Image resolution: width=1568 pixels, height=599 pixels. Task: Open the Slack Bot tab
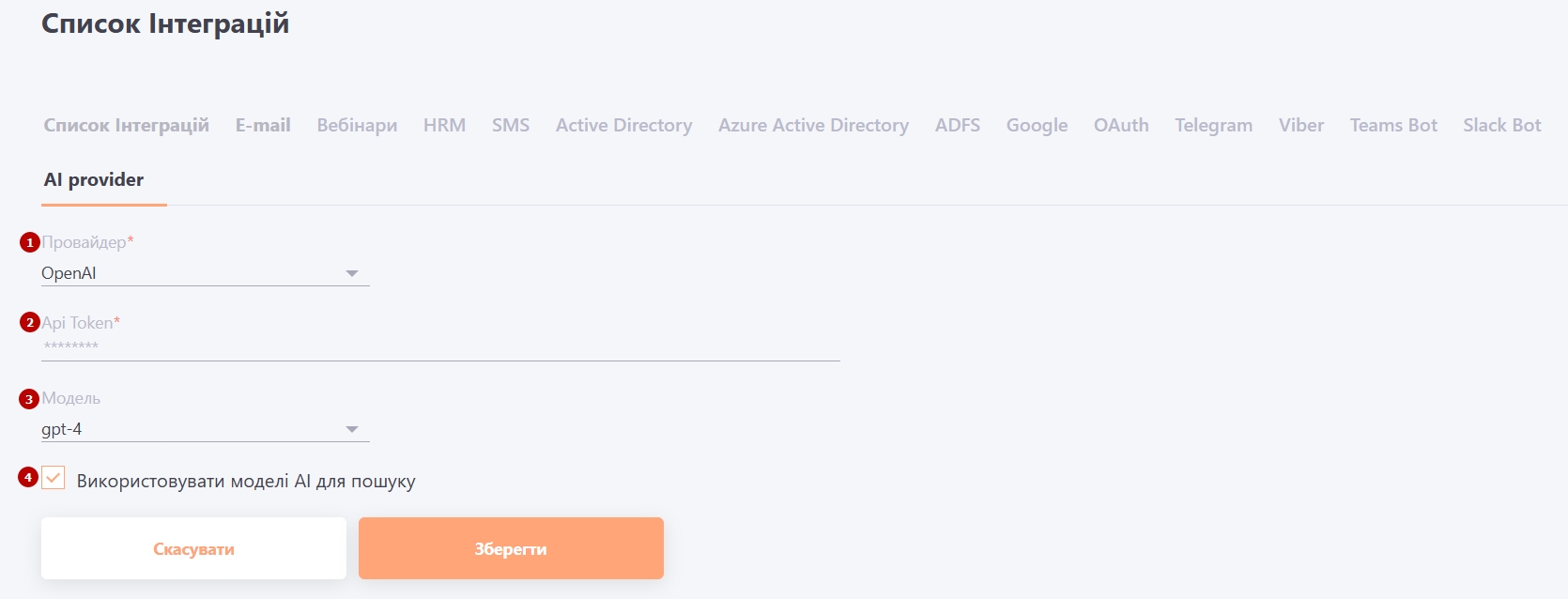tap(1501, 125)
